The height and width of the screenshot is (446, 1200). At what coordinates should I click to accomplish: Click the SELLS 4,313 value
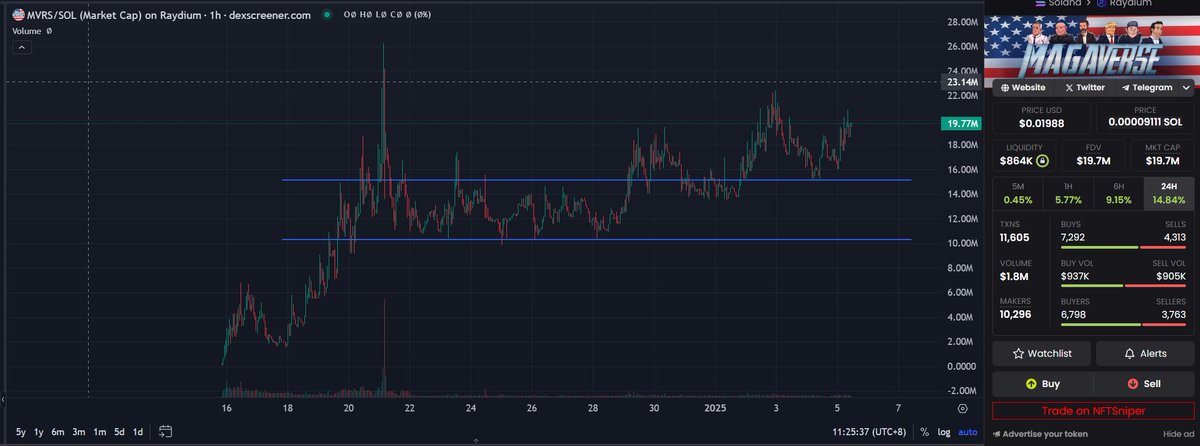pyautogui.click(x=1174, y=238)
